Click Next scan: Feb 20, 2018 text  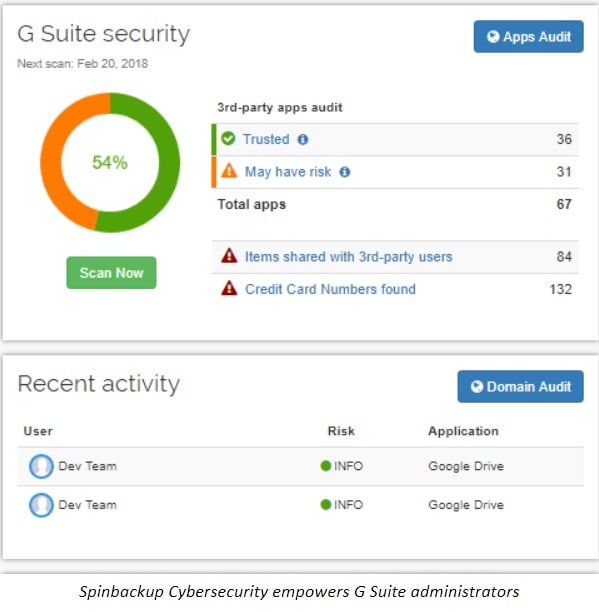[x=82, y=64]
